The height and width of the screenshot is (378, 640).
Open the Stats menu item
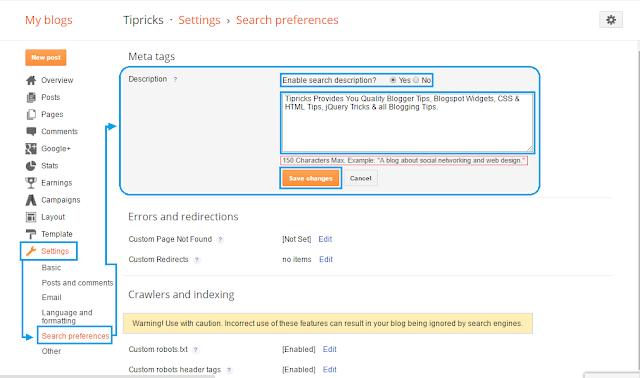coord(49,166)
